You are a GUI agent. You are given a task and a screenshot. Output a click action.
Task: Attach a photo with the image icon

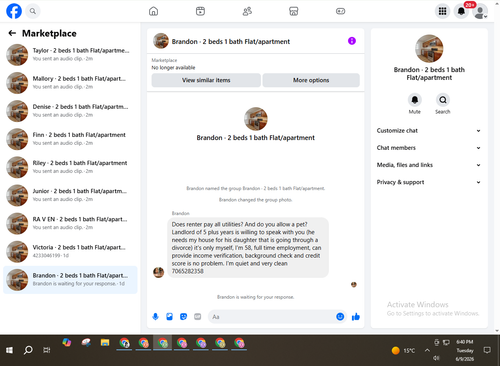169,317
